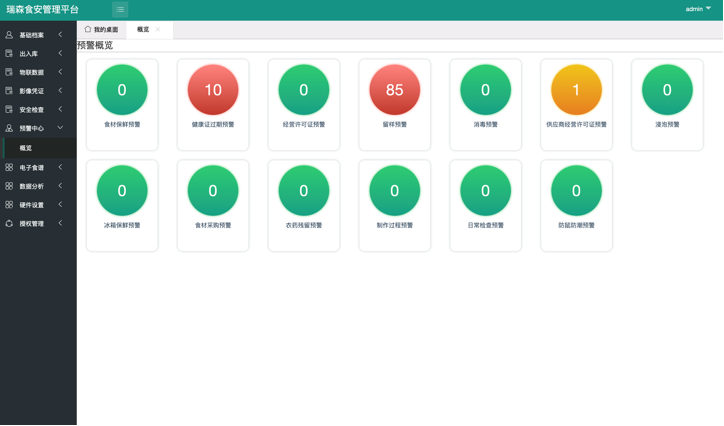Switch to the 我的桌面 tab
Image resolution: width=724 pixels, height=426 pixels.
click(x=105, y=30)
